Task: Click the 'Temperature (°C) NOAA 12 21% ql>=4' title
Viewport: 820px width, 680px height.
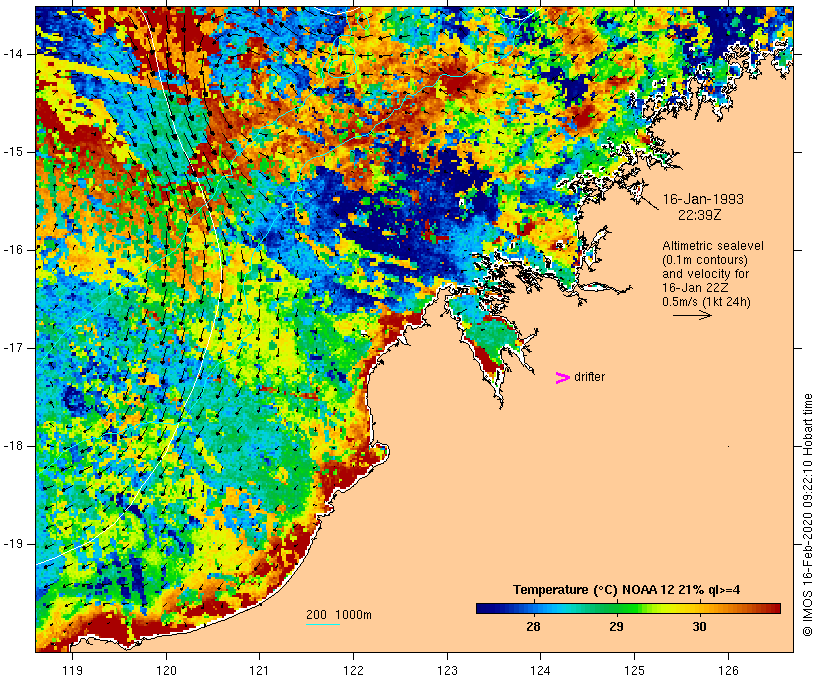Action: [627, 590]
